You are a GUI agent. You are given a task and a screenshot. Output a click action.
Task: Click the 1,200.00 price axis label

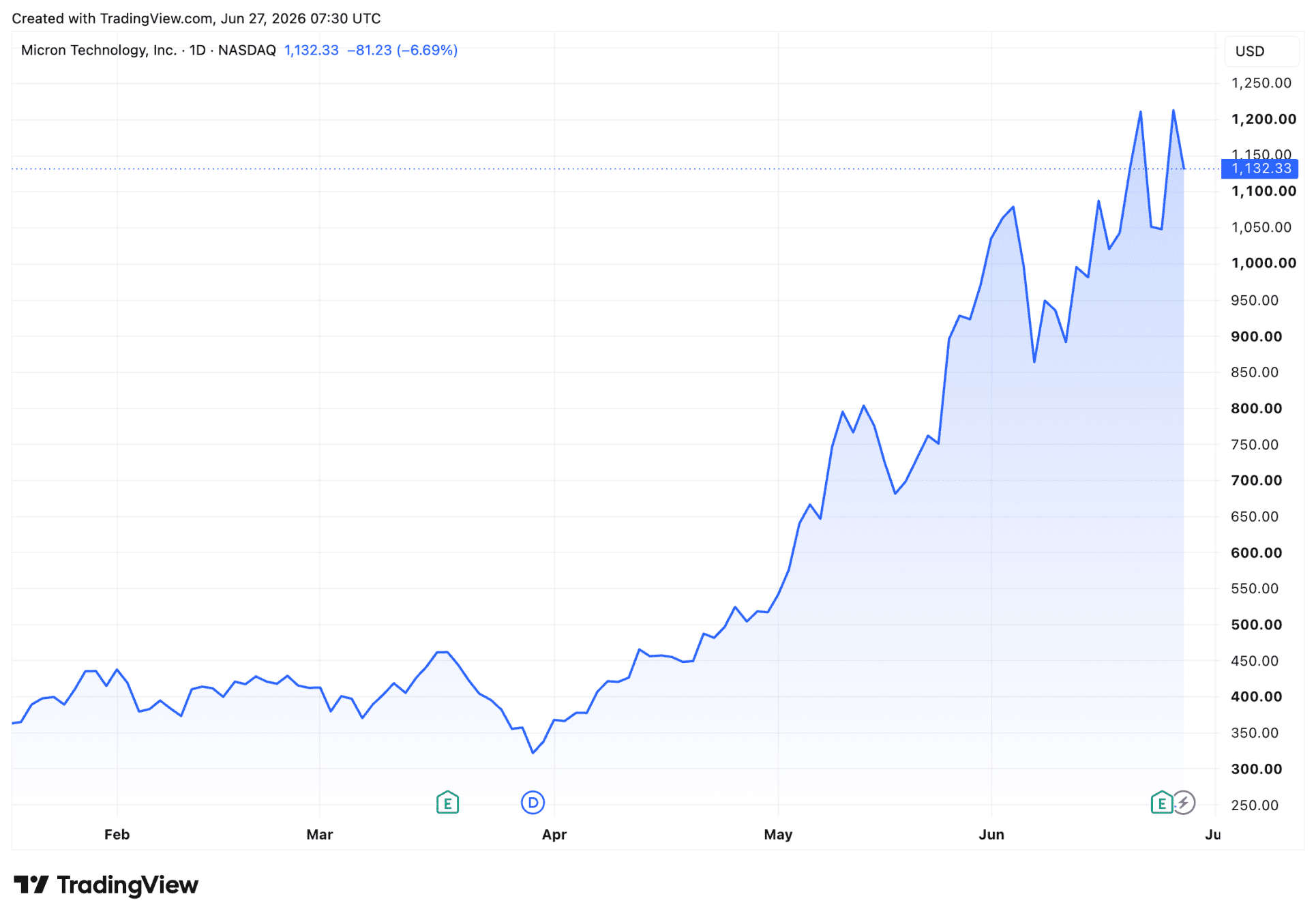click(x=1263, y=119)
